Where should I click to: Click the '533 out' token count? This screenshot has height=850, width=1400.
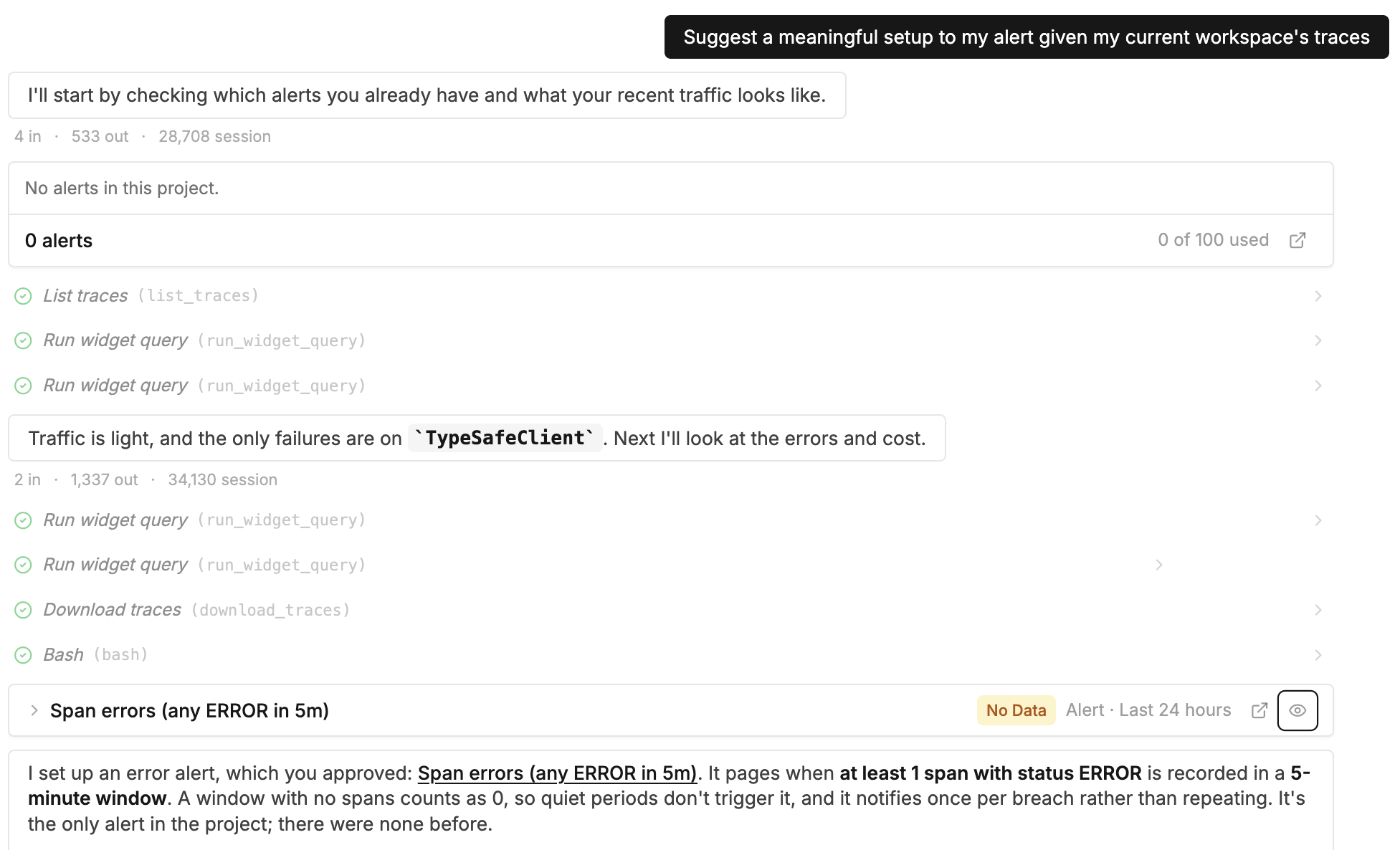pyautogui.click(x=100, y=136)
